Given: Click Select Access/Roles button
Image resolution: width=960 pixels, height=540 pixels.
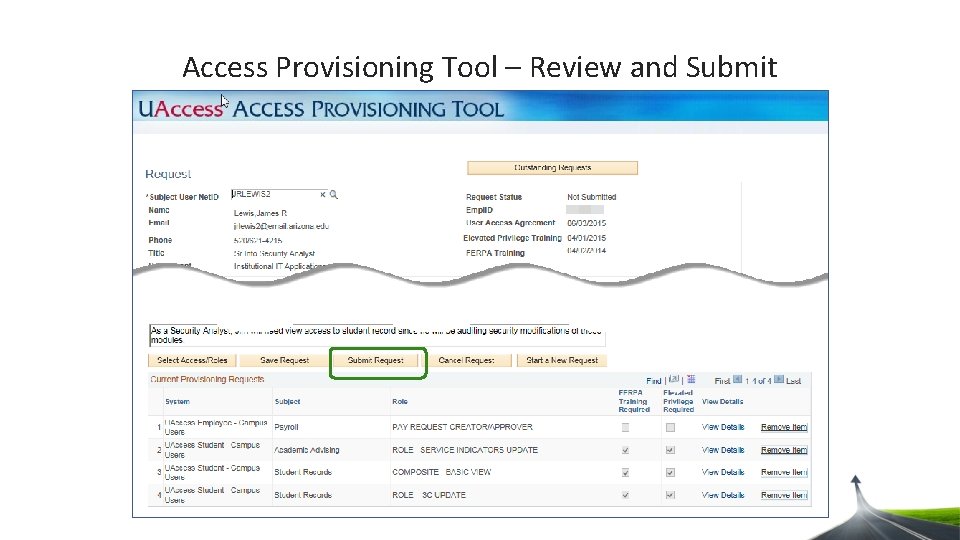Looking at the screenshot, I should click(x=192, y=361).
